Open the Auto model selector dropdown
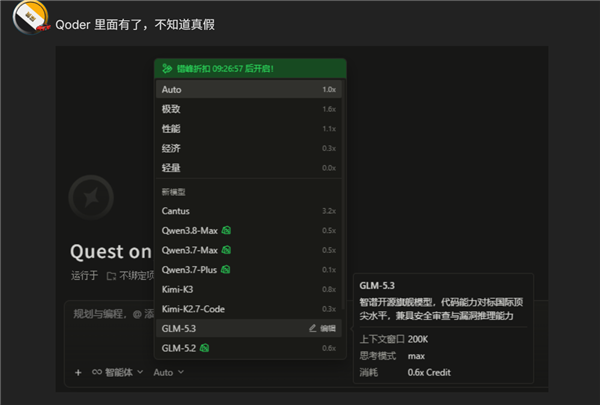The width and height of the screenshot is (600, 405). (168, 372)
